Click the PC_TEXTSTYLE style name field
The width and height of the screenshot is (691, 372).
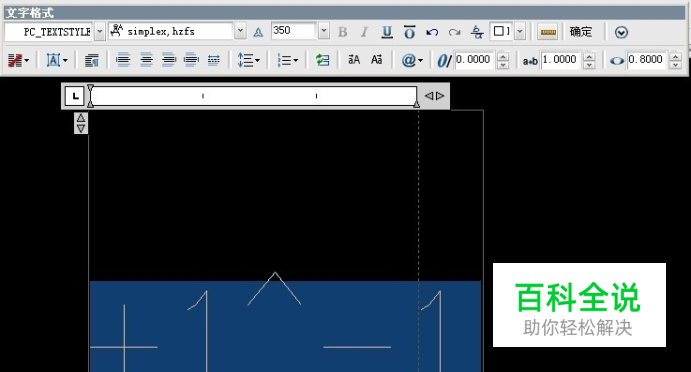point(49,32)
